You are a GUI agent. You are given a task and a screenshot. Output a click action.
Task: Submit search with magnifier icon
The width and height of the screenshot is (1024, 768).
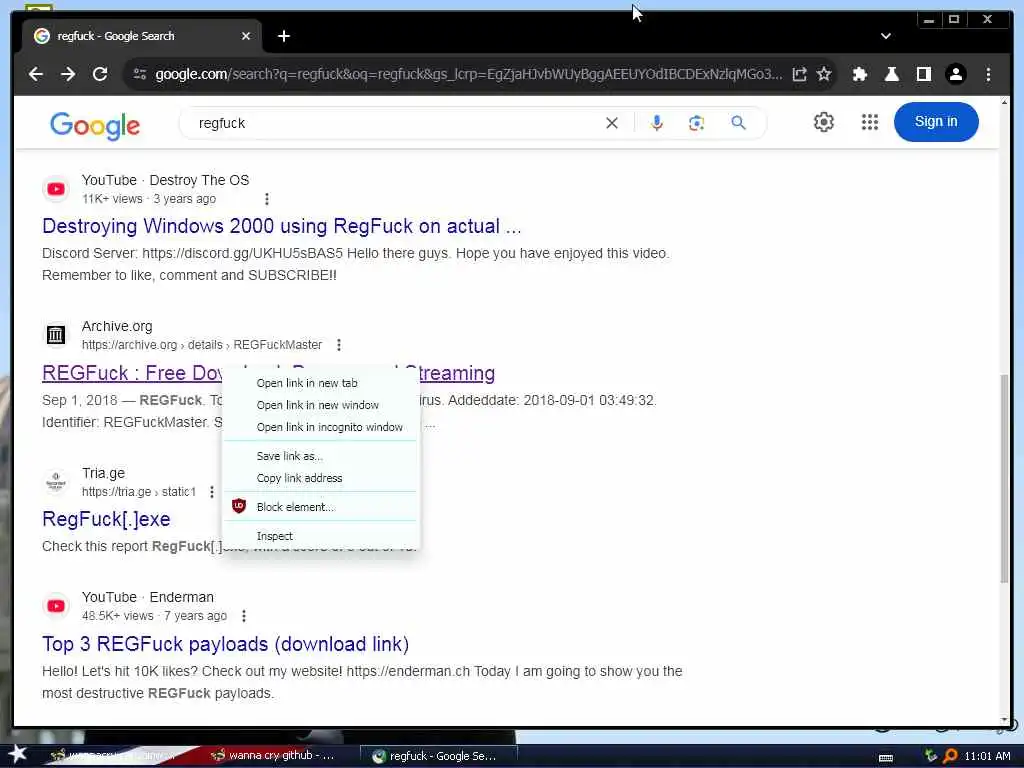[739, 123]
